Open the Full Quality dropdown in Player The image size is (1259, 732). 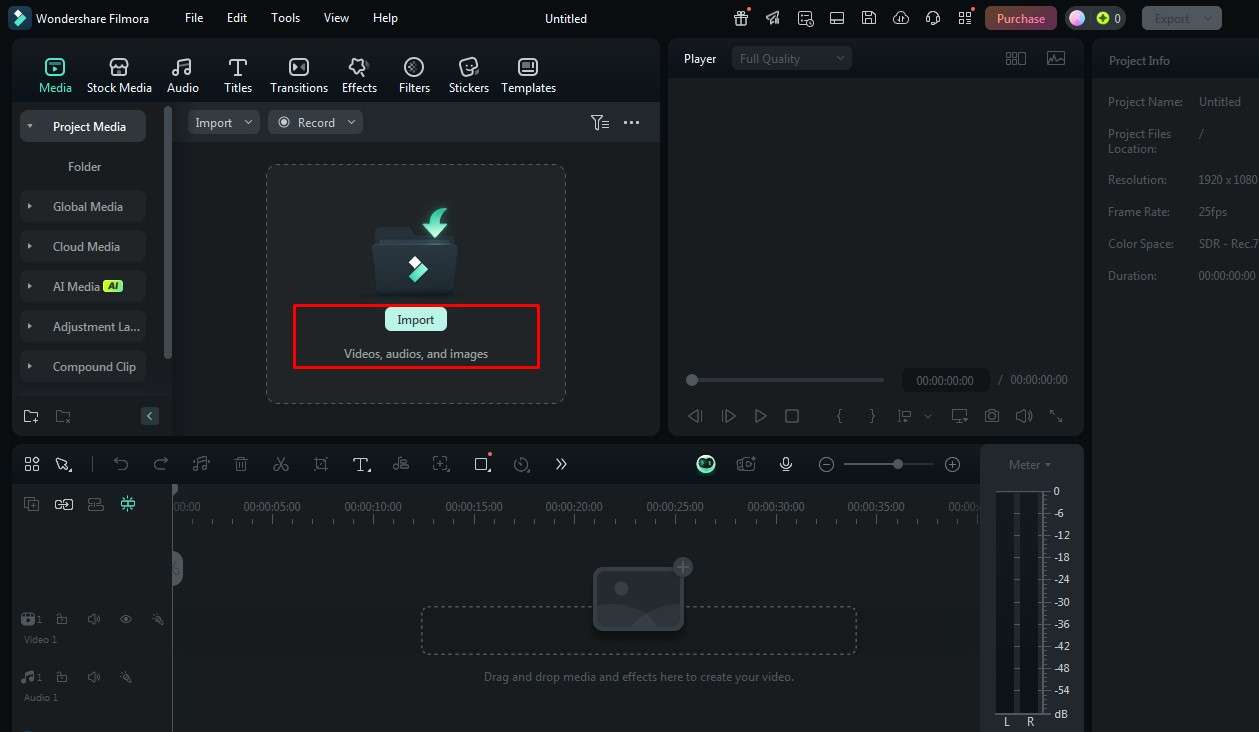click(792, 59)
